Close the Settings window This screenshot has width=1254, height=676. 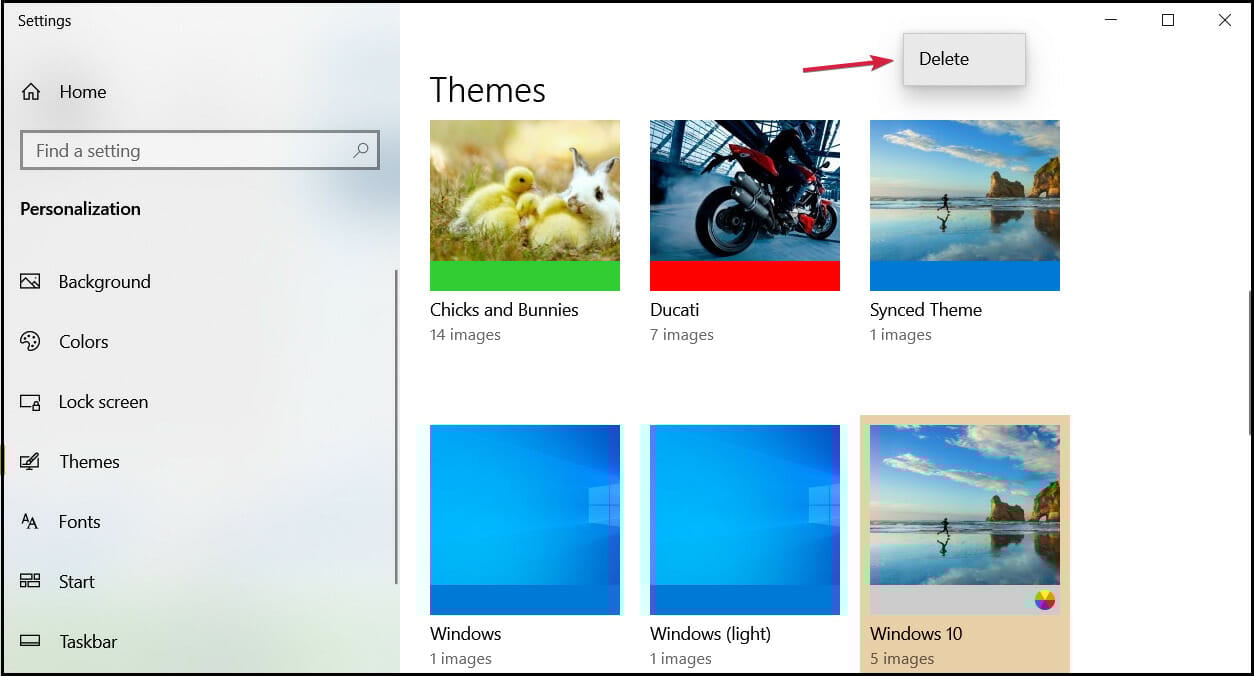point(1224,20)
